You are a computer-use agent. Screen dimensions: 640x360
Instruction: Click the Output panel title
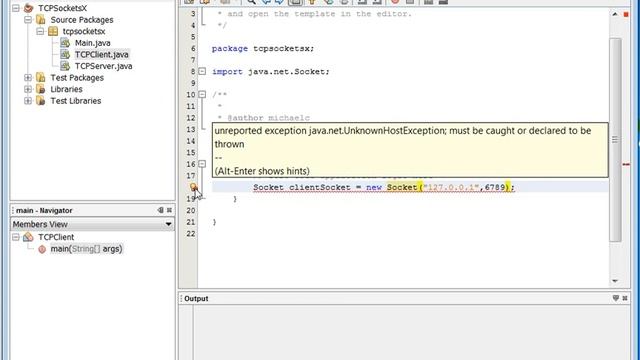tap(196, 299)
